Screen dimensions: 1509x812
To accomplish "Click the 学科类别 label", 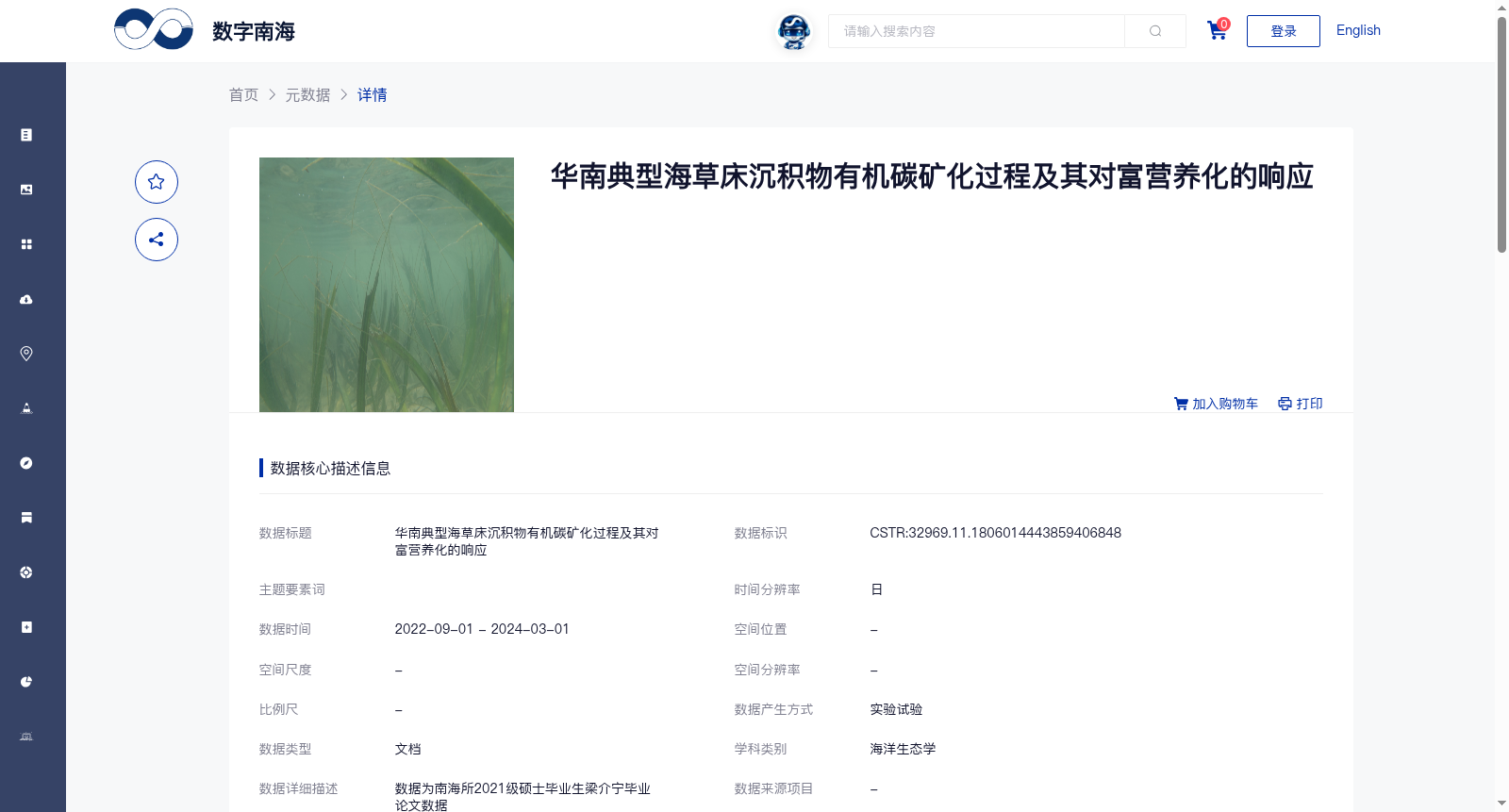I will (760, 749).
